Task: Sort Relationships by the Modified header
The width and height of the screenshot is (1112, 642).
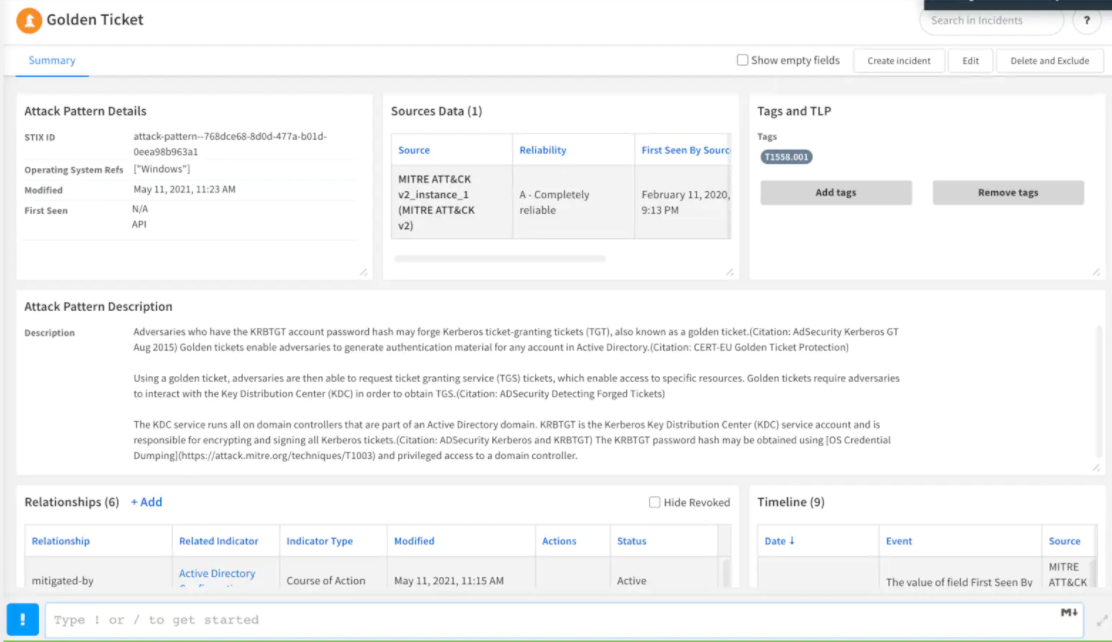Action: click(414, 541)
